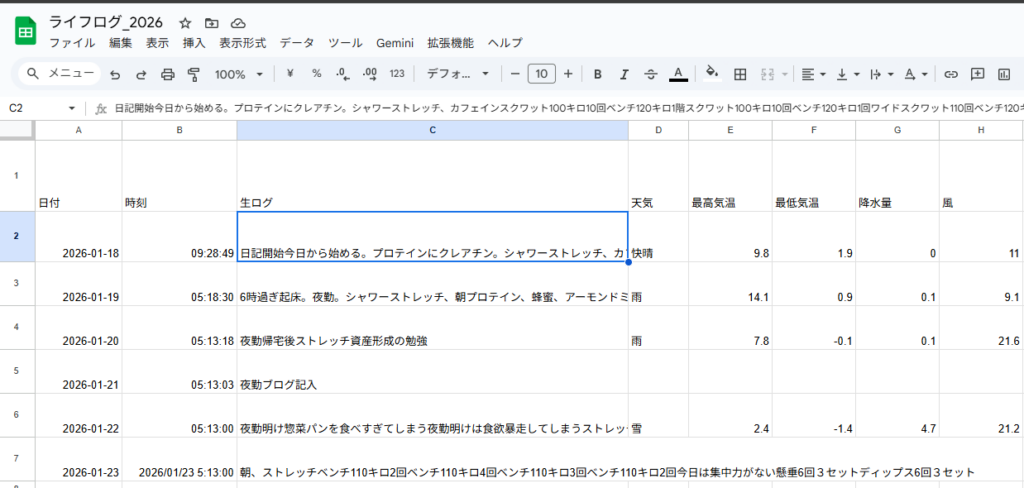Open the 拡張機能 menu
The image size is (1024, 488).
point(450,43)
